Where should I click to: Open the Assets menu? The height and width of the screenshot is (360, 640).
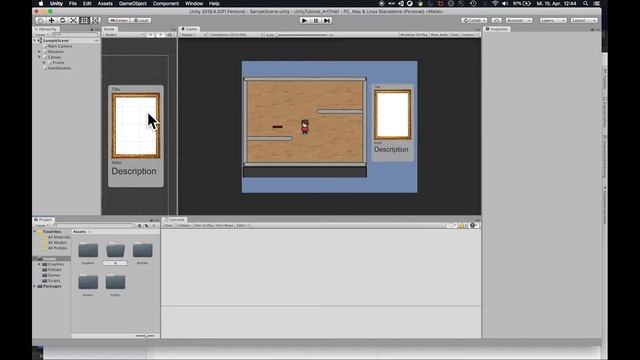click(105, 3)
